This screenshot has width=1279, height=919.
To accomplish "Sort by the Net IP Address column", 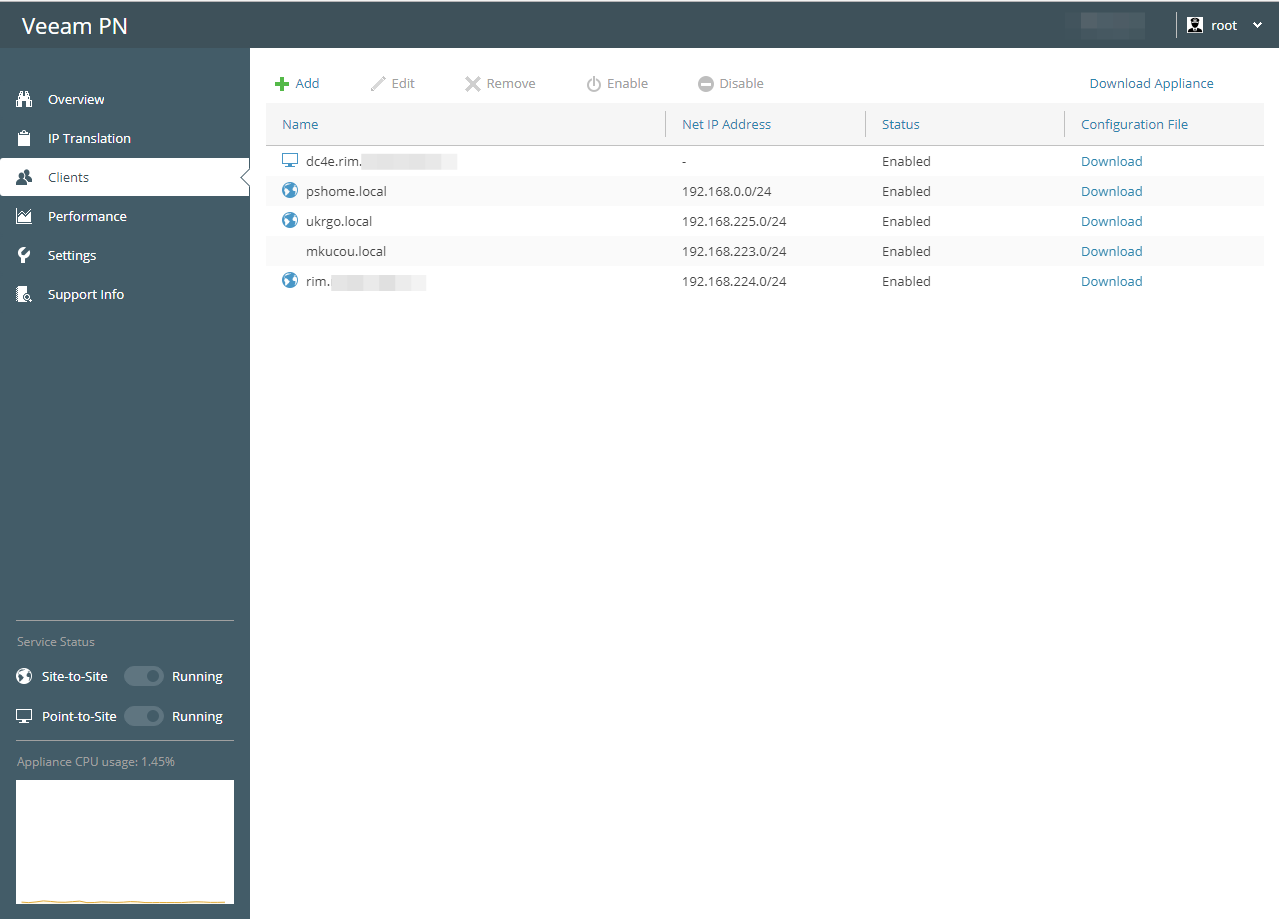I will pyautogui.click(x=726, y=125).
